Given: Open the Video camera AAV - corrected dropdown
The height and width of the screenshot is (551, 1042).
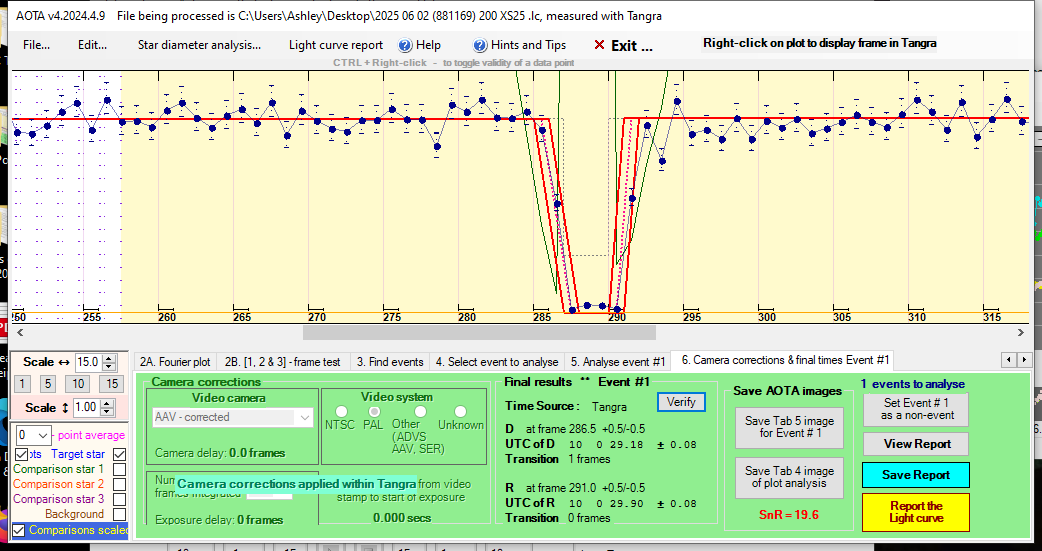Looking at the screenshot, I should (234, 417).
